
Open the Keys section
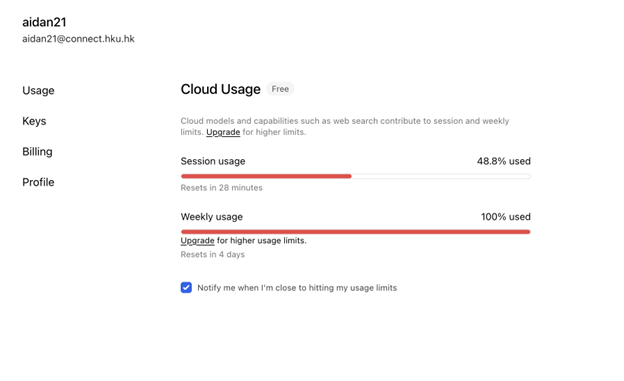tap(34, 121)
